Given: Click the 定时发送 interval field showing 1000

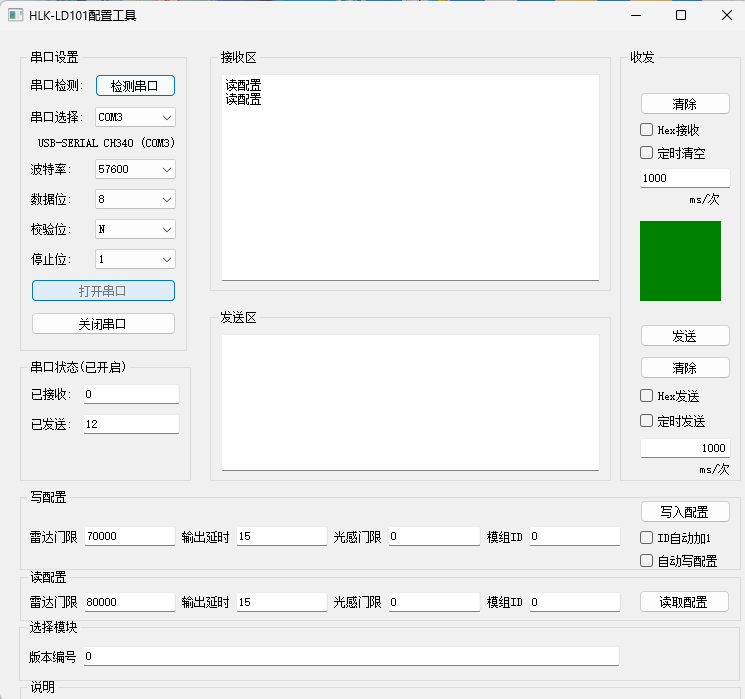Looking at the screenshot, I should click(685, 448).
